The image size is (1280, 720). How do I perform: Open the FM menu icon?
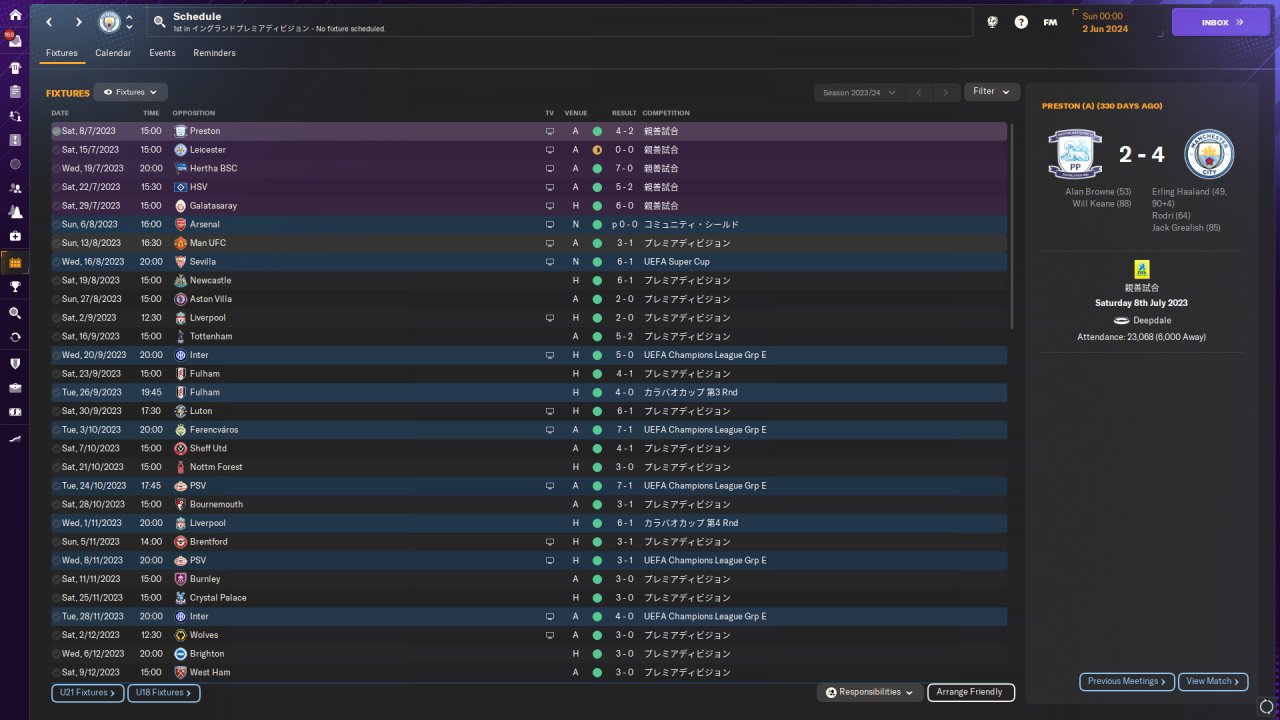click(x=1050, y=22)
